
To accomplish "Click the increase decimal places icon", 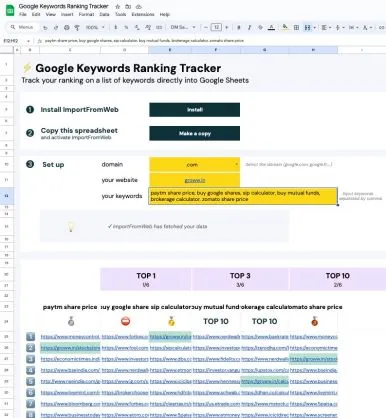I will click(148, 27).
